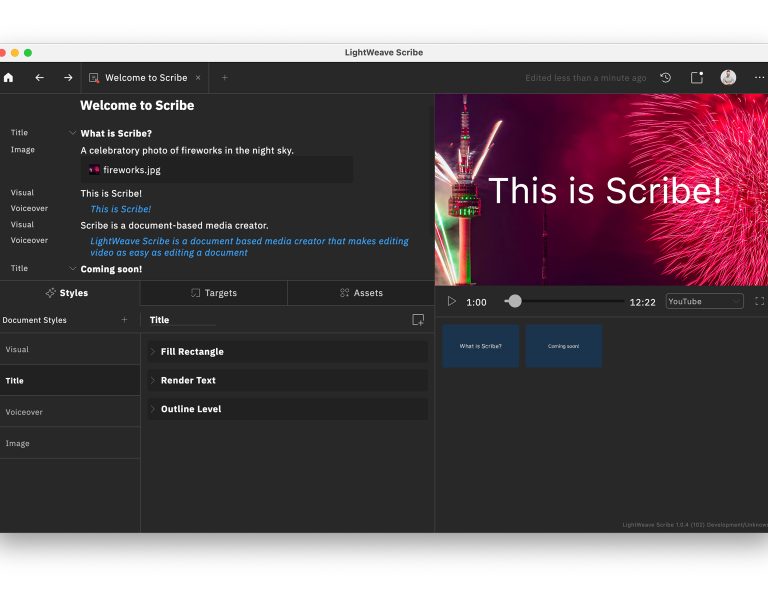The image size is (768, 600).
Task: Click the share/export icon in toolbar
Action: [697, 78]
